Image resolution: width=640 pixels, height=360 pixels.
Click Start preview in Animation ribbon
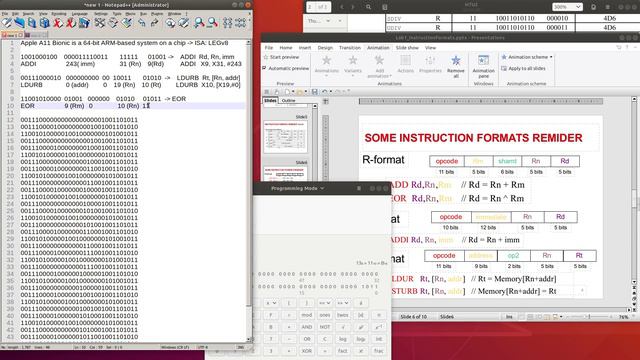coord(281,57)
